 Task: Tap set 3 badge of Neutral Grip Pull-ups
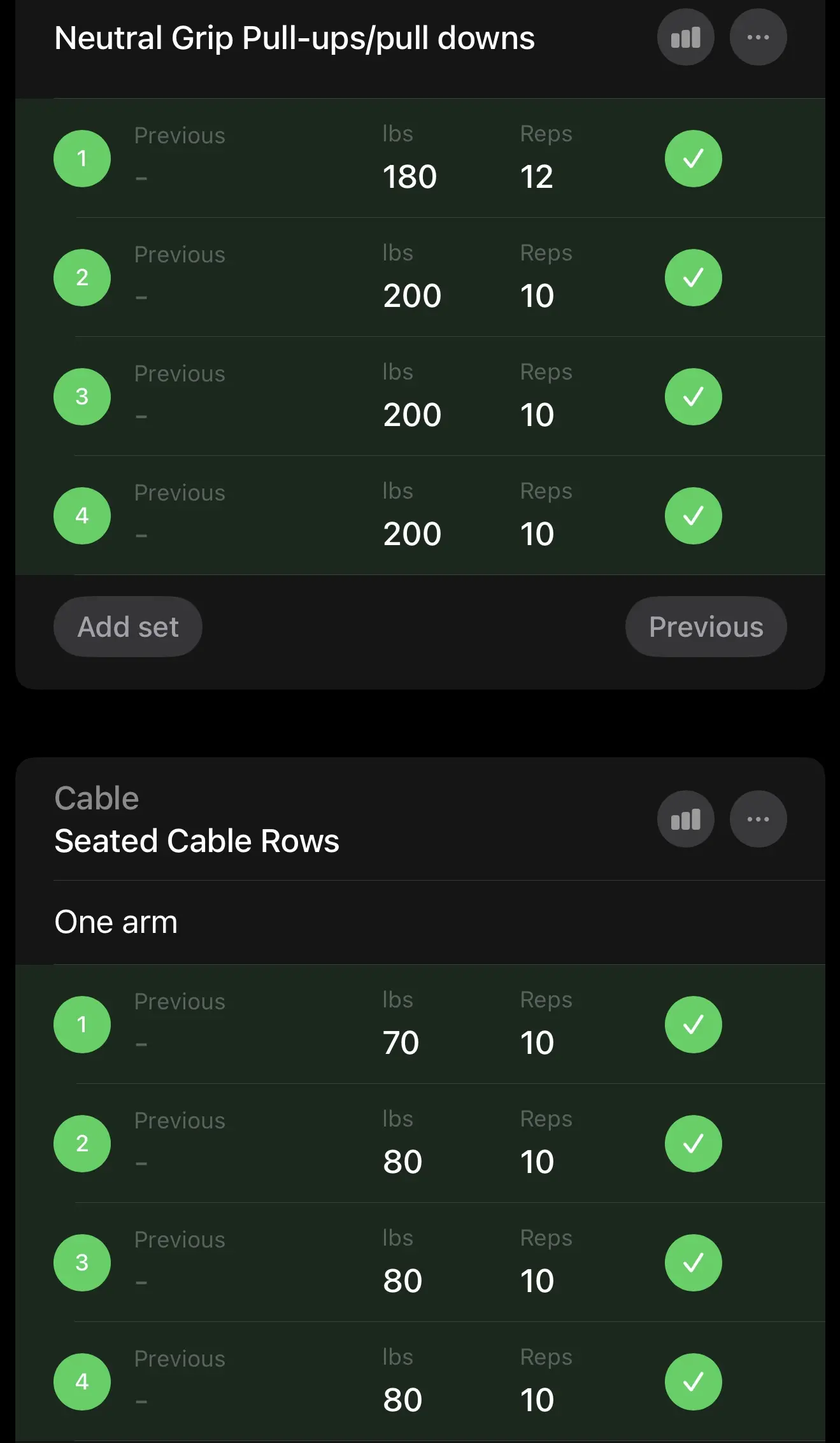82,397
